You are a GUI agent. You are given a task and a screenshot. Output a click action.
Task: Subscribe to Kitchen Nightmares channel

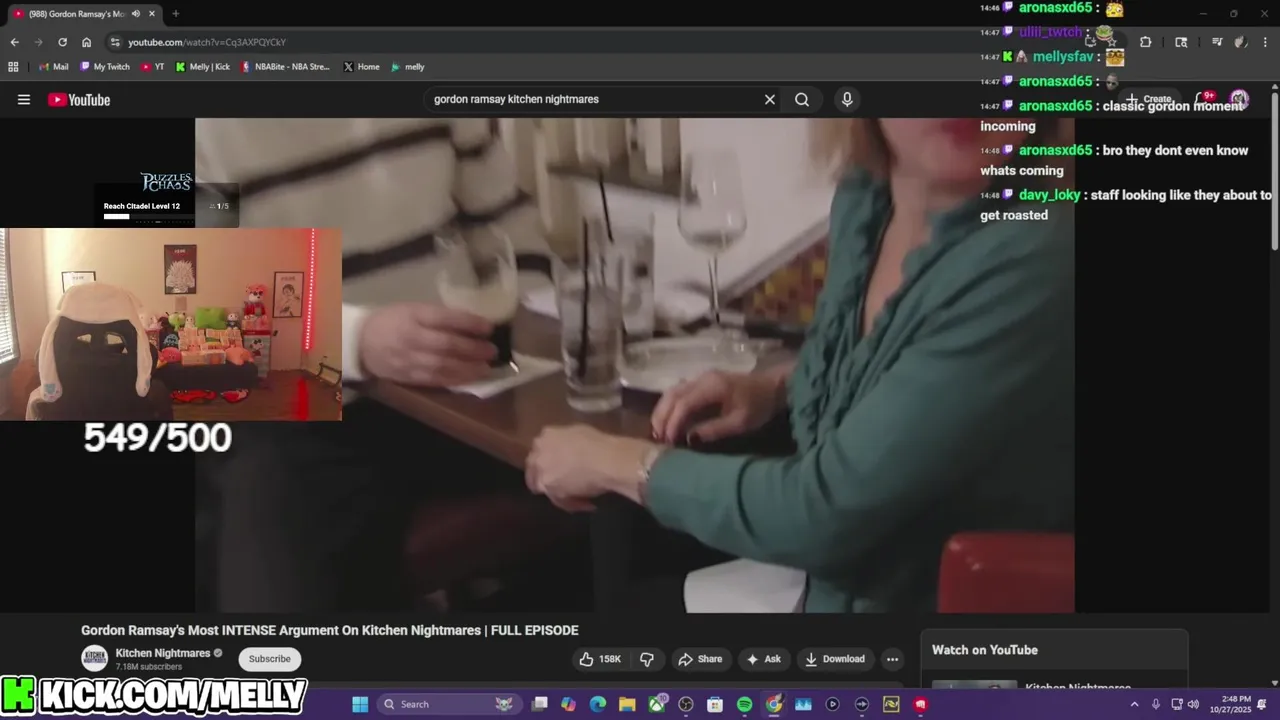tap(269, 659)
